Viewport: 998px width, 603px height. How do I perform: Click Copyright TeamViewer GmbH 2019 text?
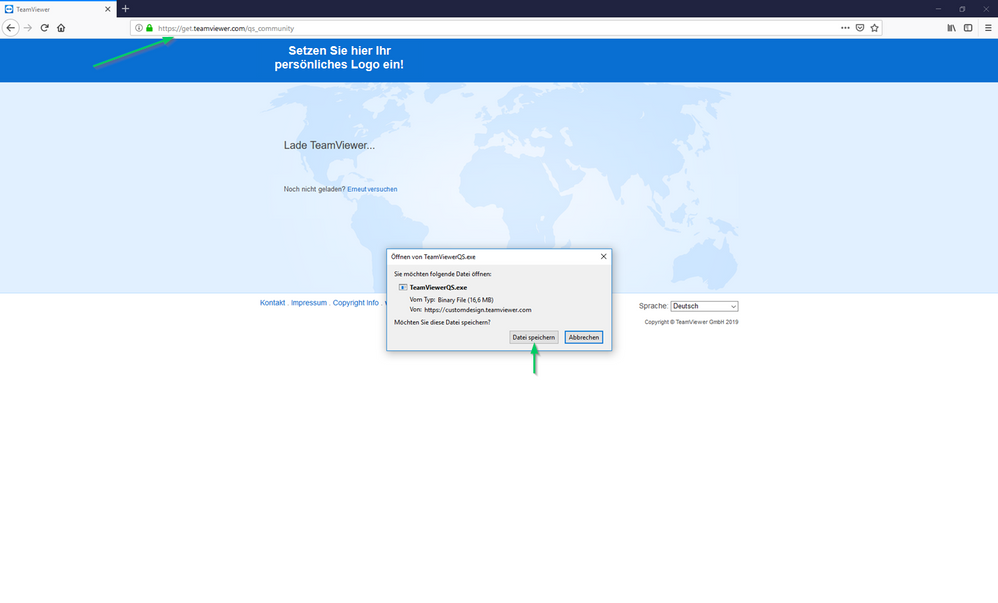pos(691,322)
